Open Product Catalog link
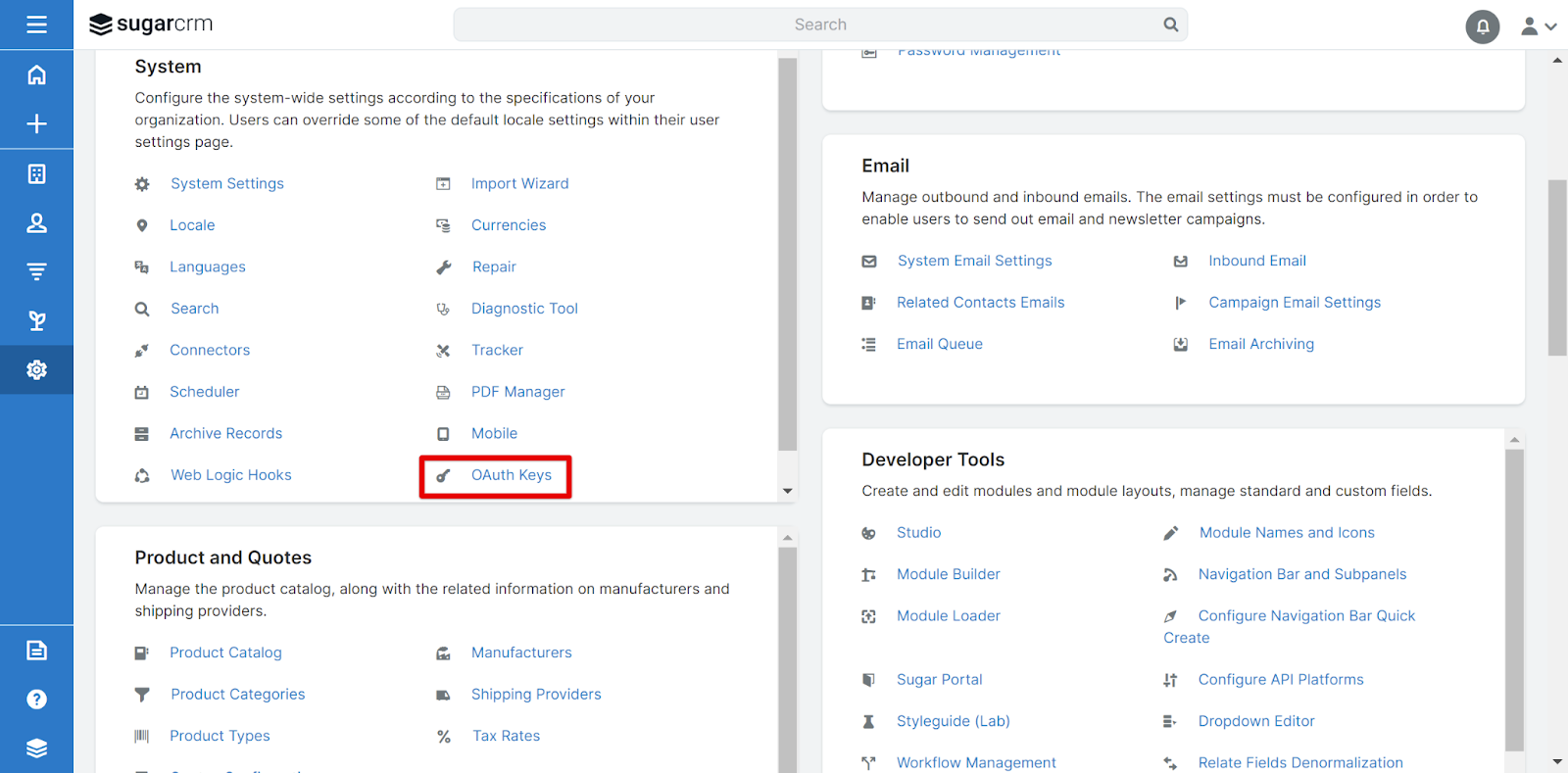Viewport: 1568px width, 773px height. (x=225, y=652)
